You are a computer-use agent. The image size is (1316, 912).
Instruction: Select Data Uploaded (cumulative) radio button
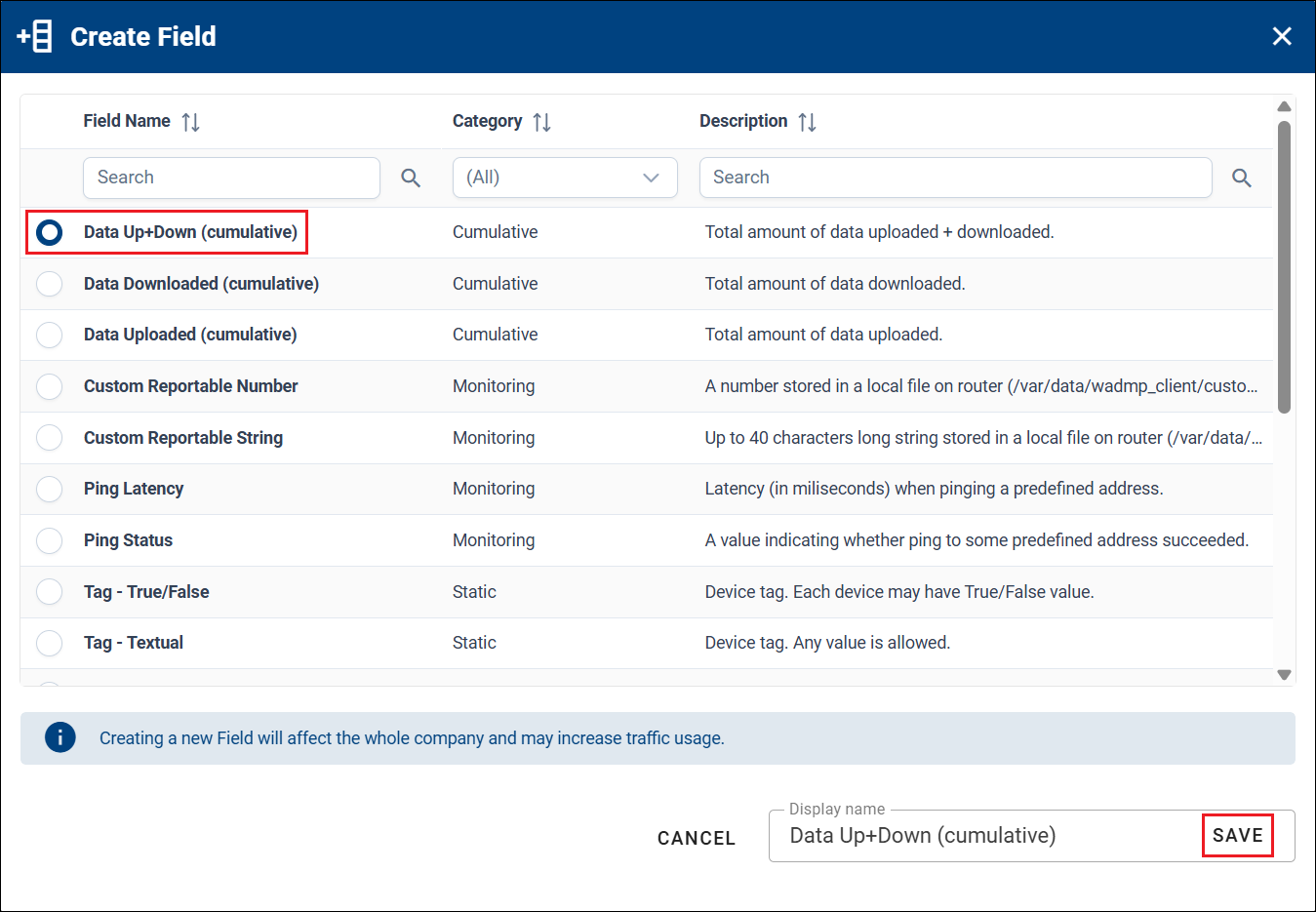click(x=49, y=335)
